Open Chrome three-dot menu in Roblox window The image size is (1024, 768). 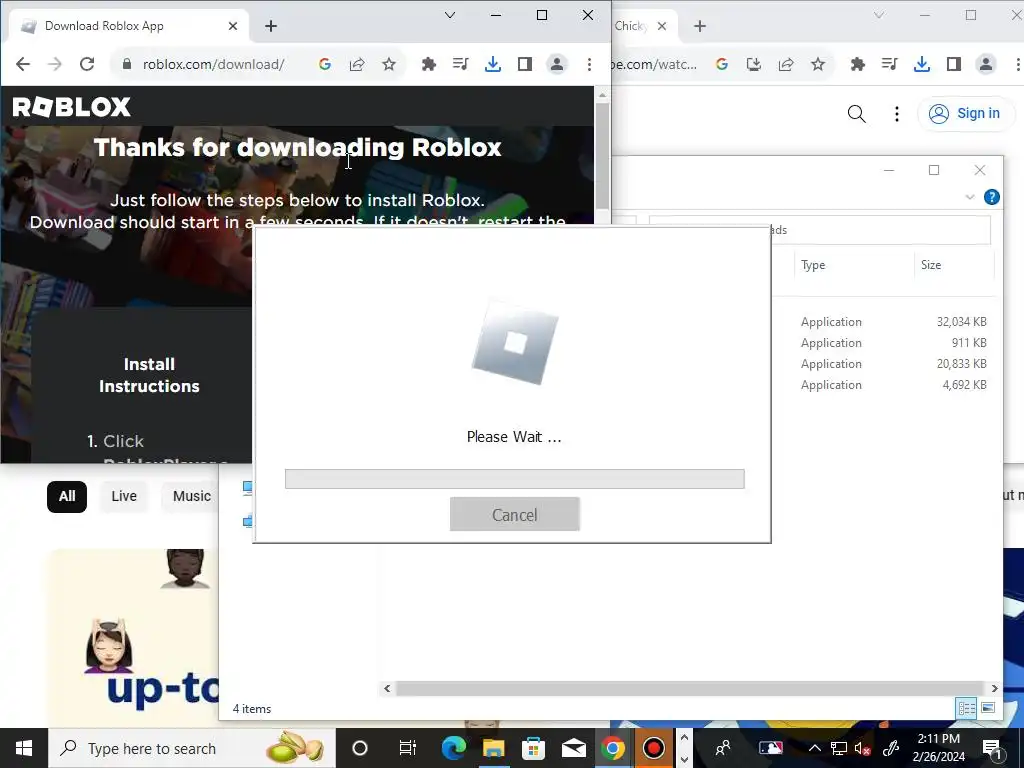pos(589,64)
